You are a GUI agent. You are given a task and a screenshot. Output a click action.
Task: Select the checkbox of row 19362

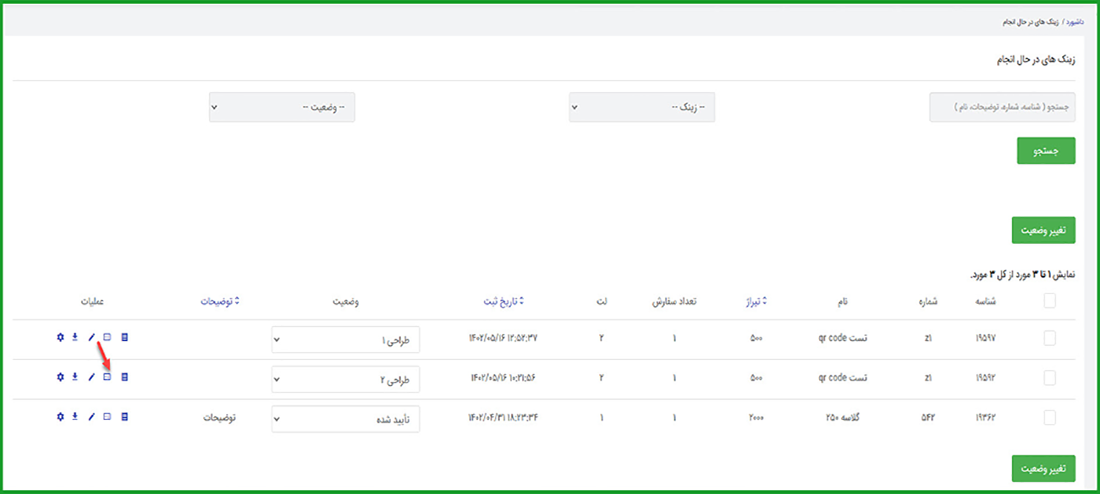[1049, 418]
